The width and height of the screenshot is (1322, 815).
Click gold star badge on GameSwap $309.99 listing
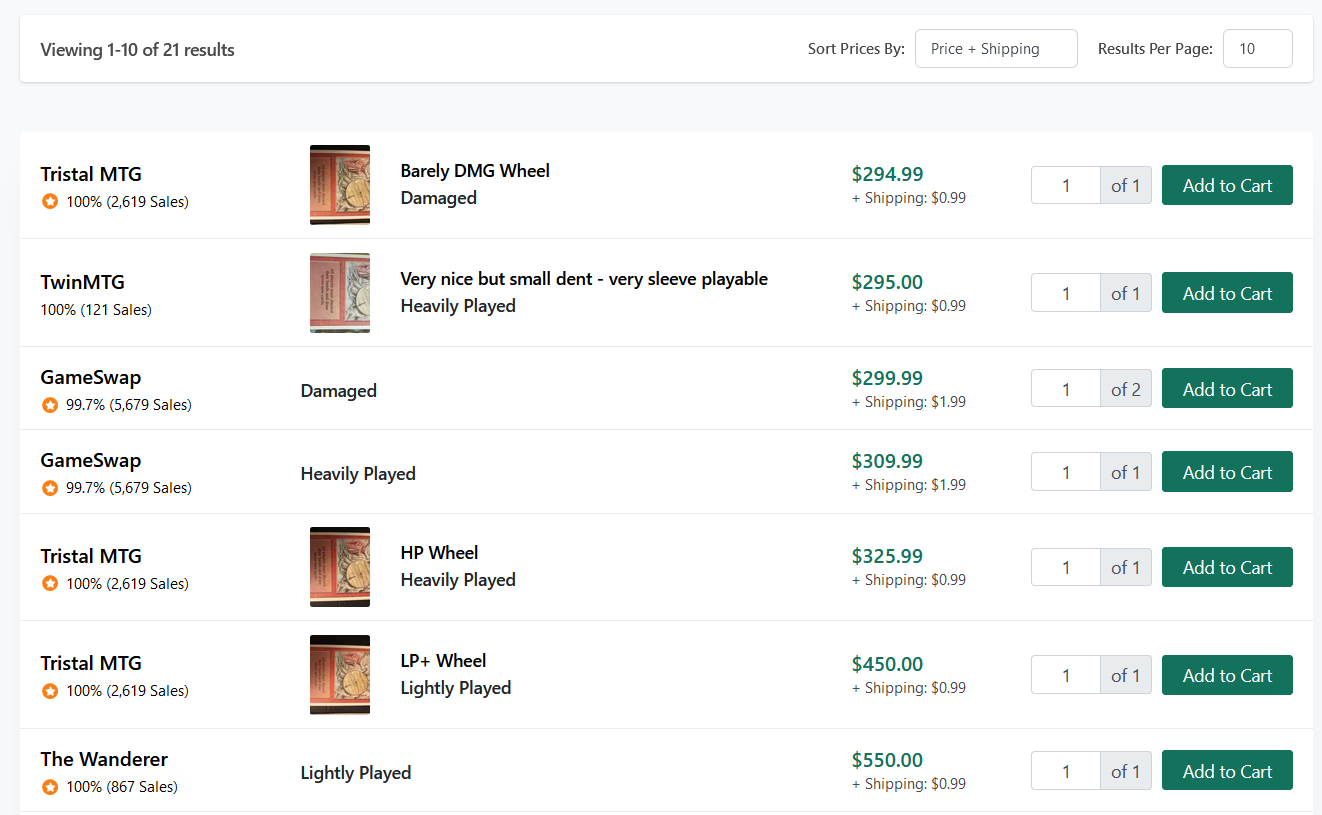click(50, 488)
